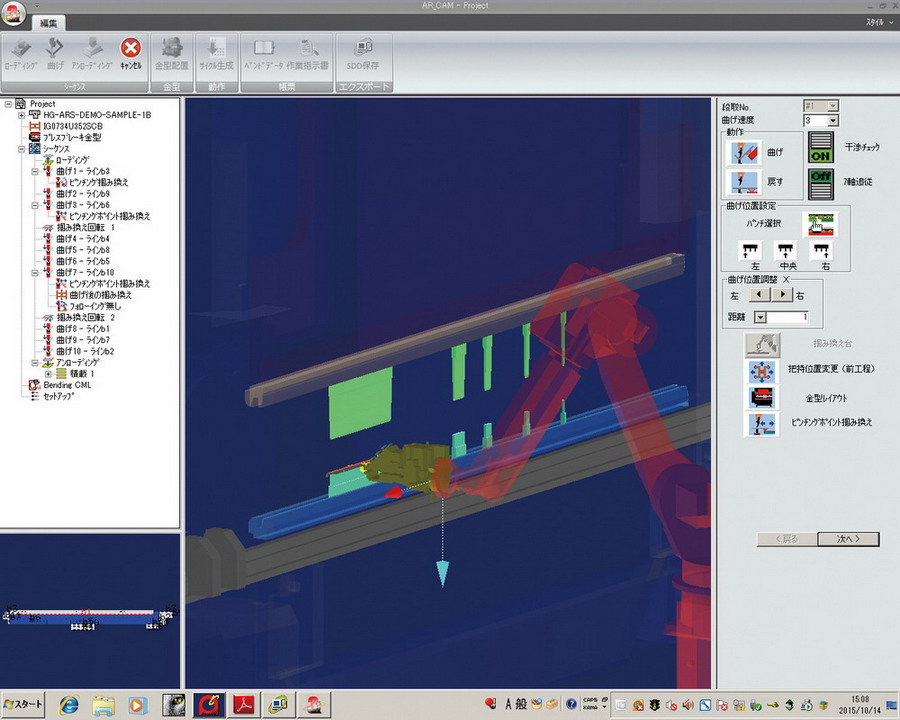The width and height of the screenshot is (900, 720).
Task: Toggle the 干渉チェック ON switch
Action: pos(821,148)
